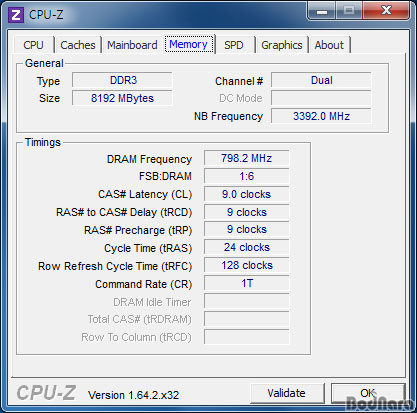Select the tRAS value 24 clocks
This screenshot has width=417, height=413.
(247, 247)
